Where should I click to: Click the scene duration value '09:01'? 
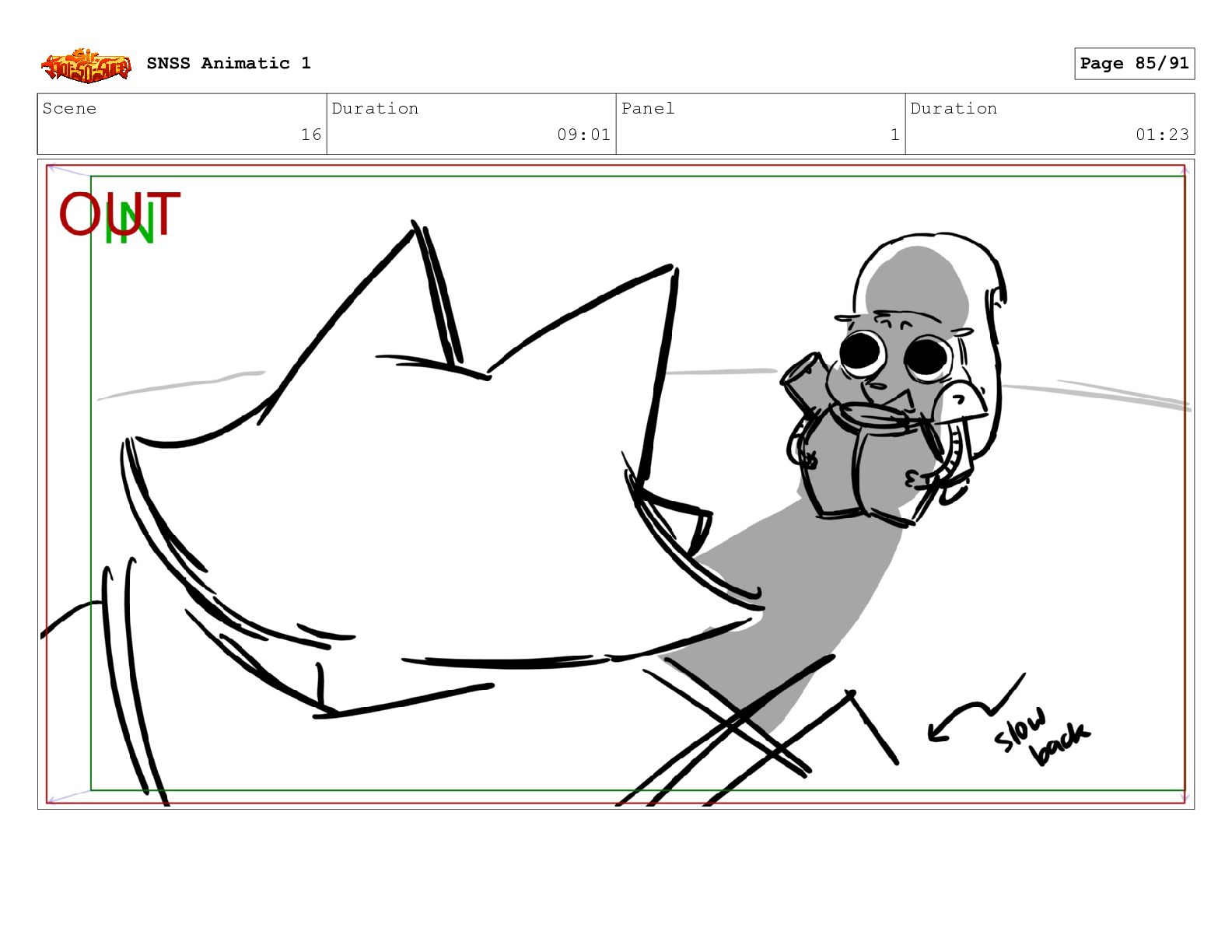pos(583,135)
